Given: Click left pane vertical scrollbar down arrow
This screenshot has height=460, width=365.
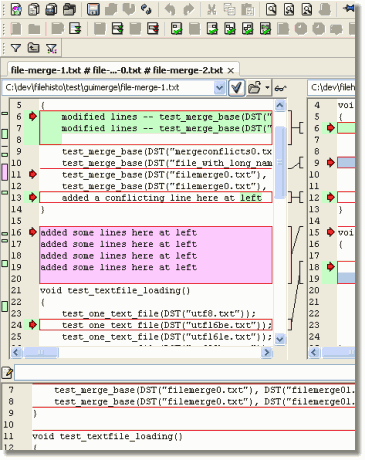Looking at the screenshot, I should [280, 339].
